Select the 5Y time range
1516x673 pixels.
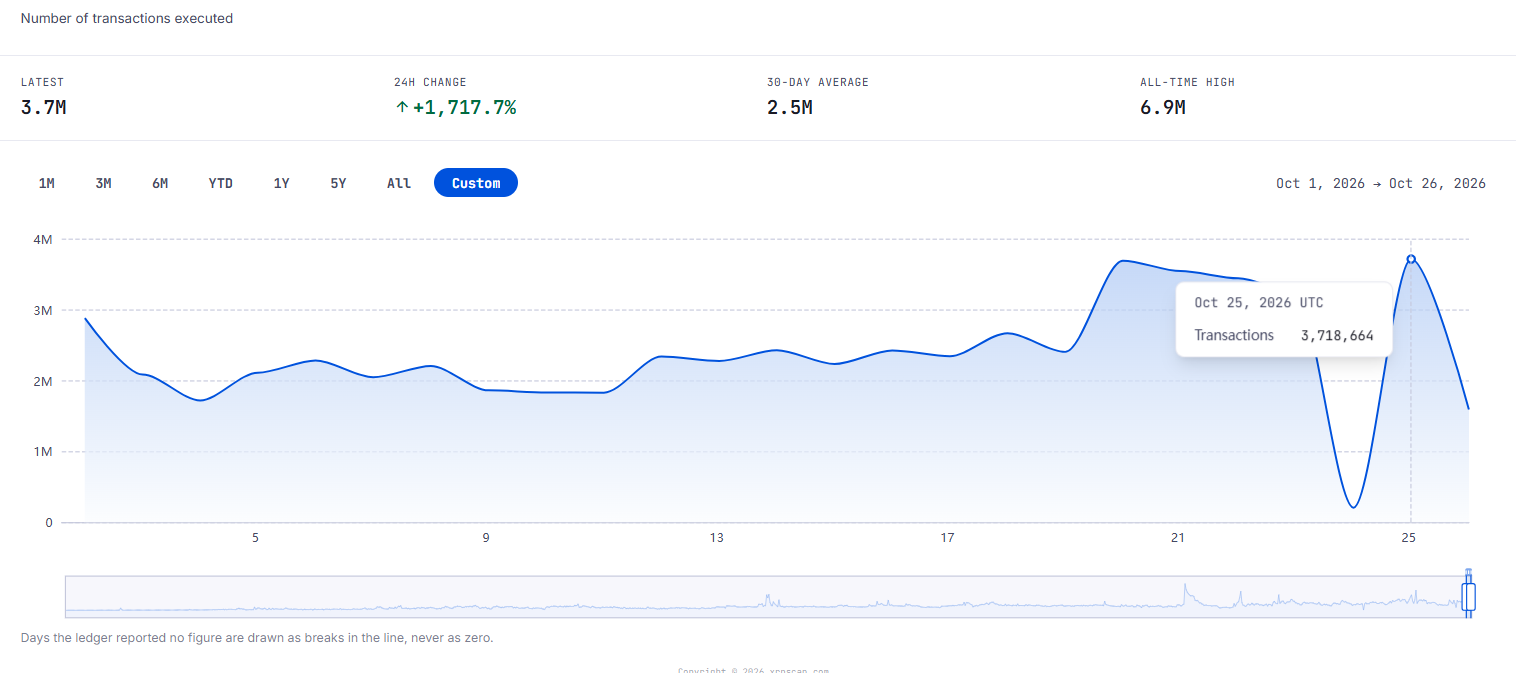[338, 183]
